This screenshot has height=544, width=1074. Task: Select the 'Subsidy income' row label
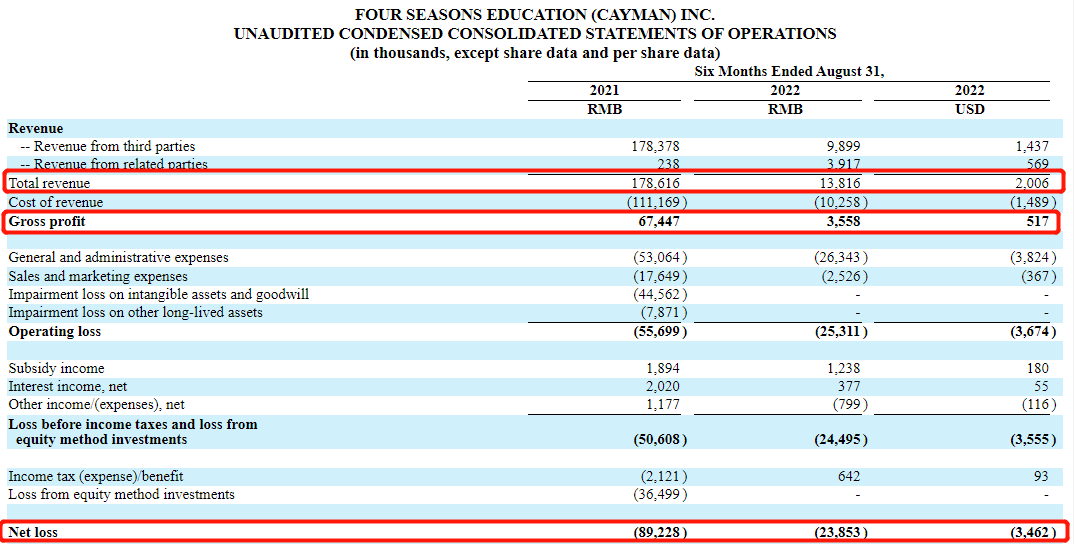point(56,368)
